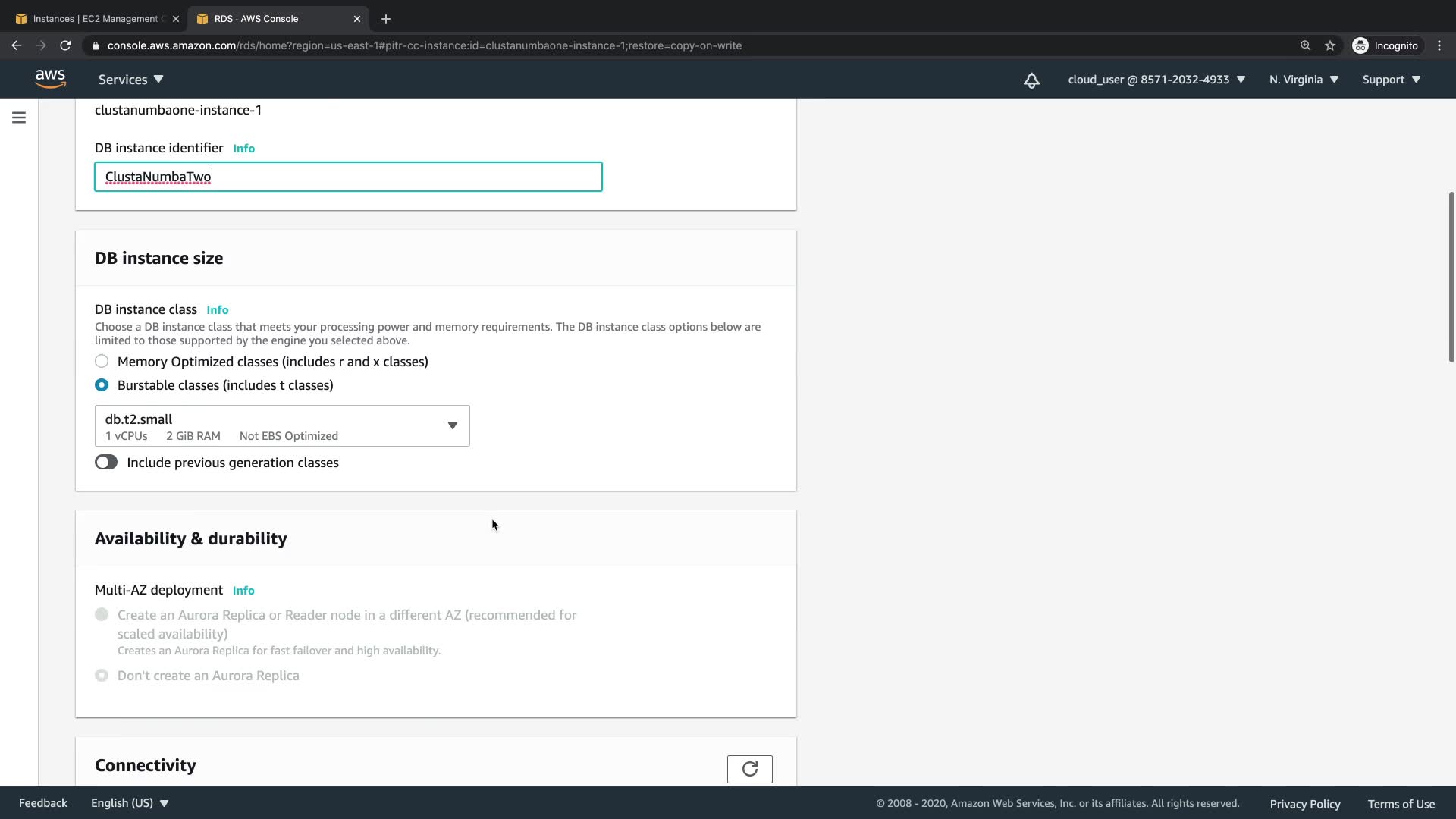This screenshot has width=1456, height=819.
Task: Click Info link next to Multi-AZ deployment
Action: tap(243, 591)
